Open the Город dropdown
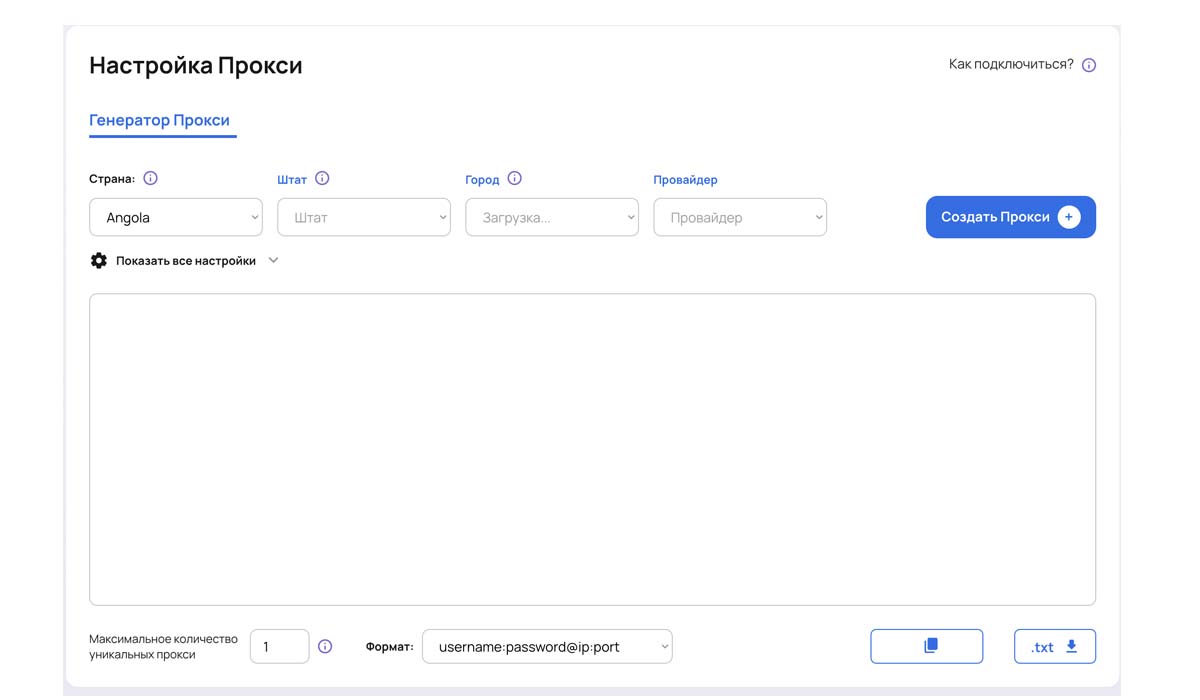 click(x=552, y=217)
